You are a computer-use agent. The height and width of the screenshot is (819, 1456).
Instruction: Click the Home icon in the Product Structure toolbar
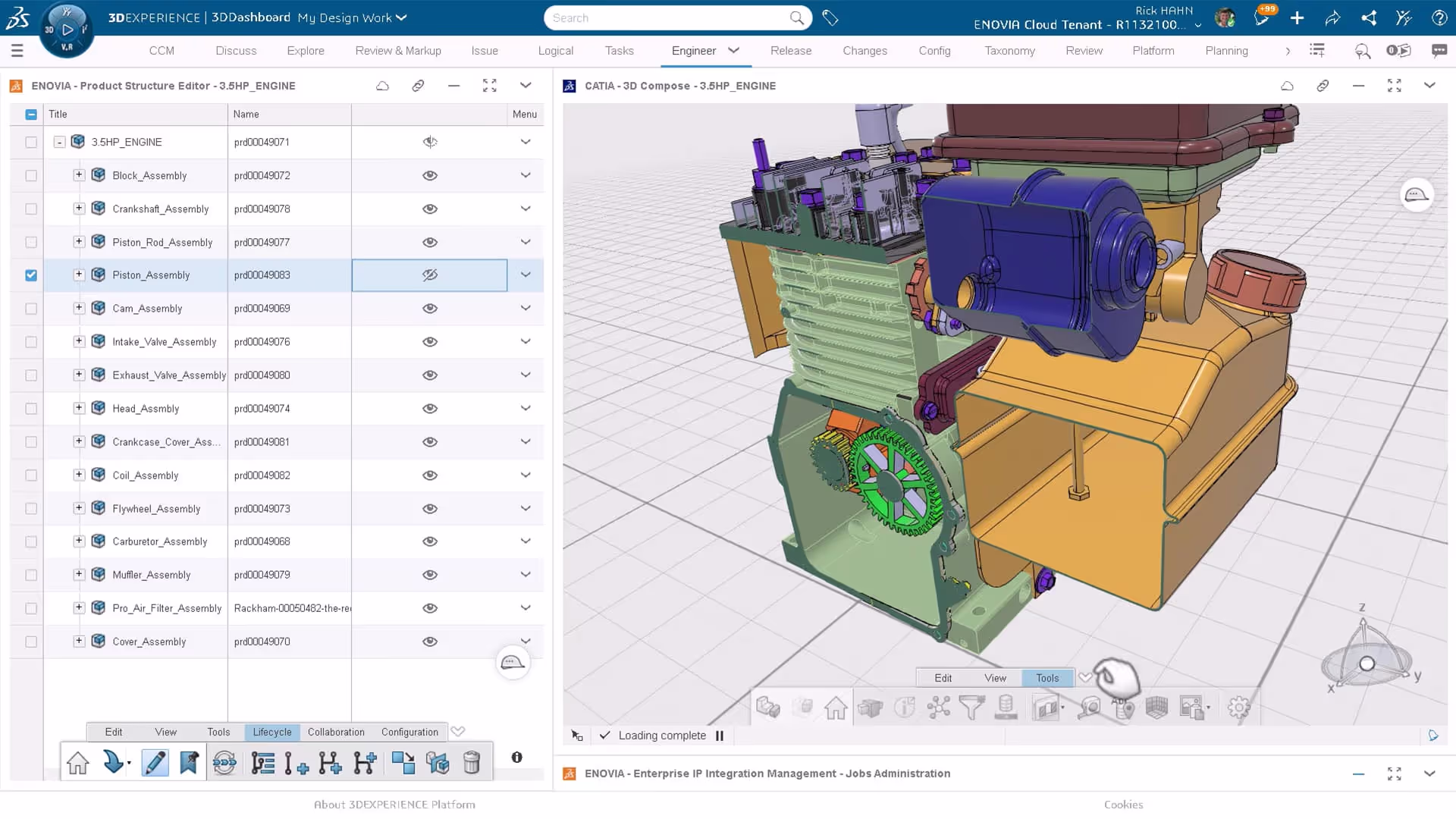78,762
